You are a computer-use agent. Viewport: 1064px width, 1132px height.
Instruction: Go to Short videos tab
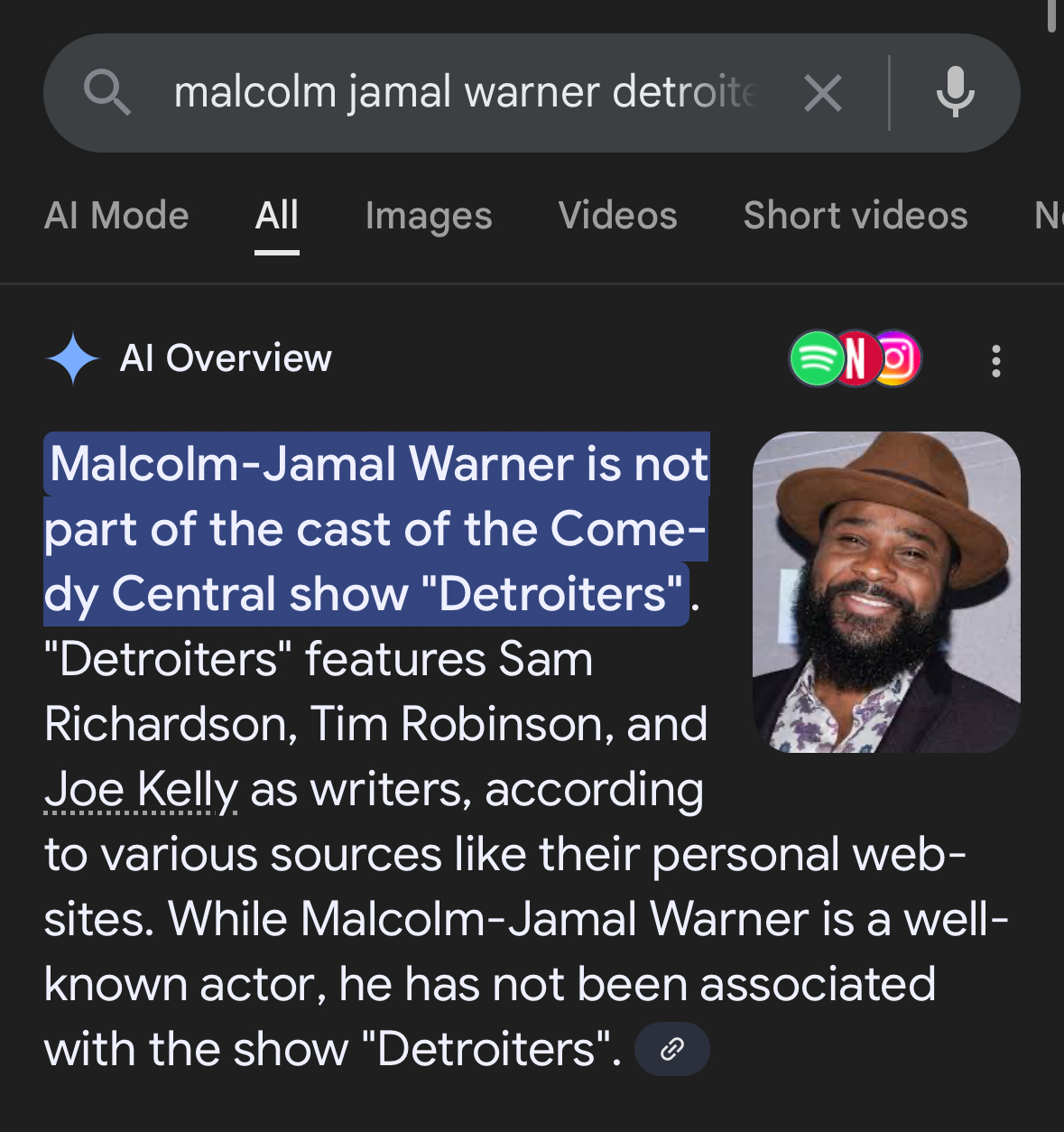pos(855,216)
